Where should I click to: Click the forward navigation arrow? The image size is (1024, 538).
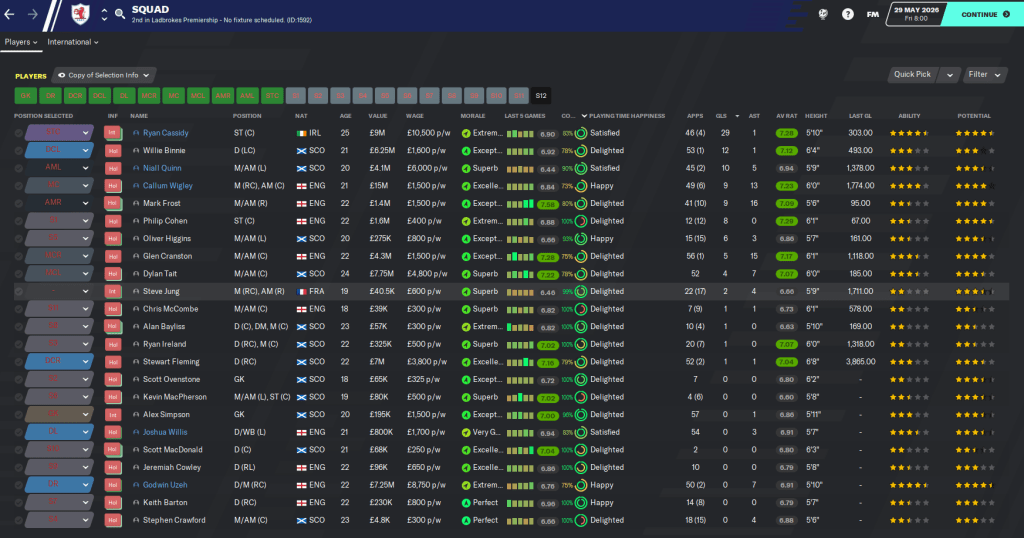tap(35, 15)
